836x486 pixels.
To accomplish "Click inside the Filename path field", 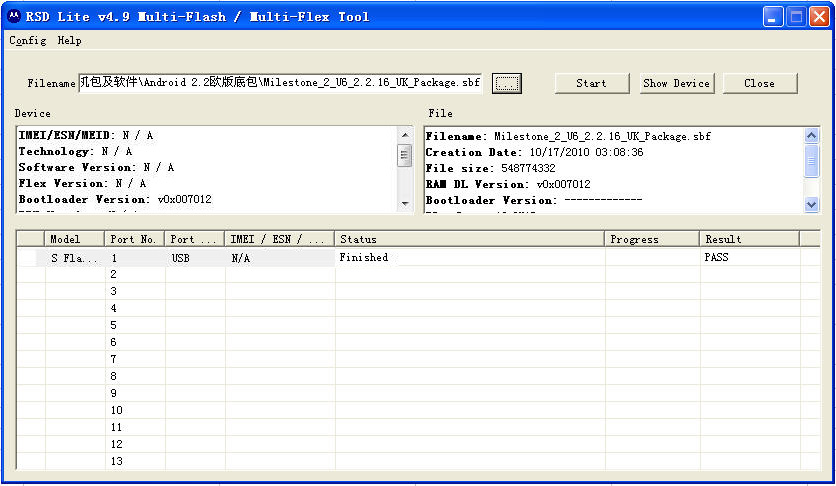I will coord(280,84).
